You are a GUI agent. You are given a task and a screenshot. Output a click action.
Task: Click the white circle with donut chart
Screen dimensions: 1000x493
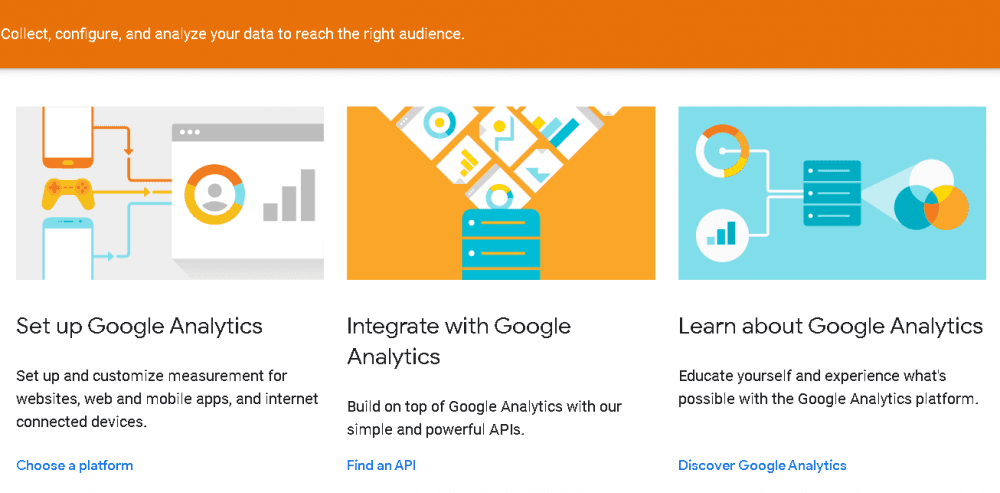723,154
